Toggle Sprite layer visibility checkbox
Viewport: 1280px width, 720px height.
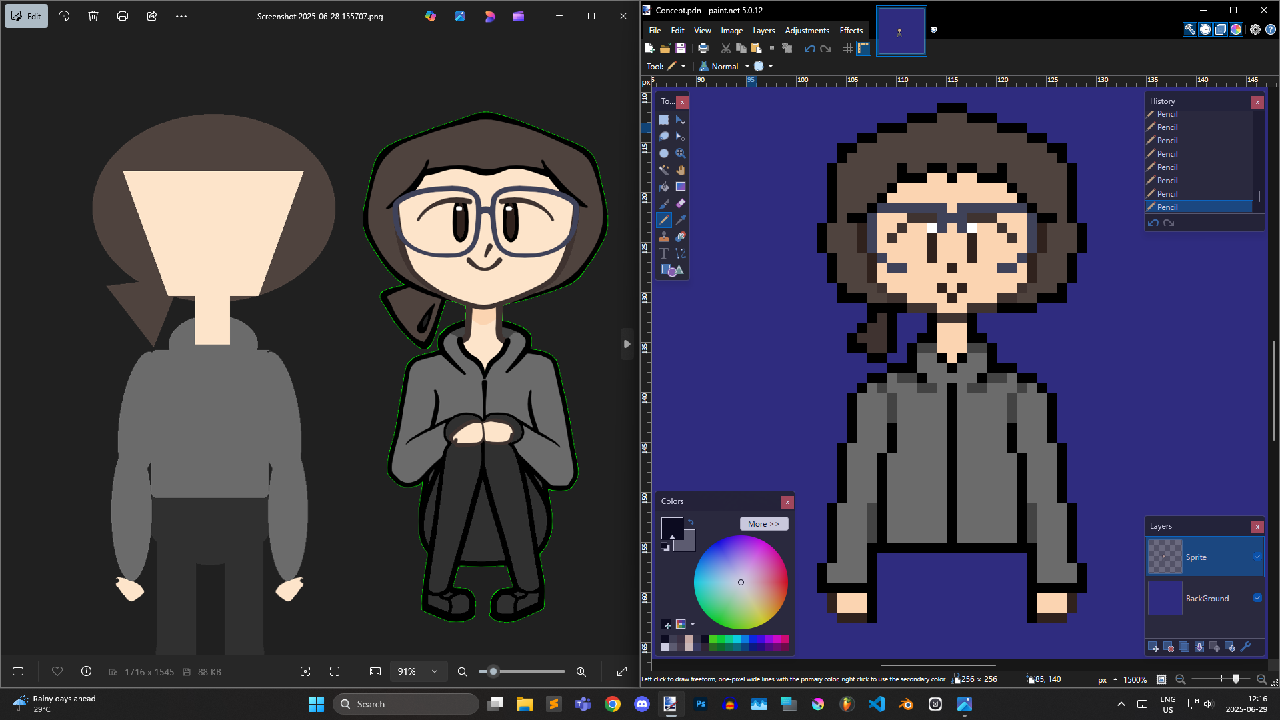(1257, 557)
